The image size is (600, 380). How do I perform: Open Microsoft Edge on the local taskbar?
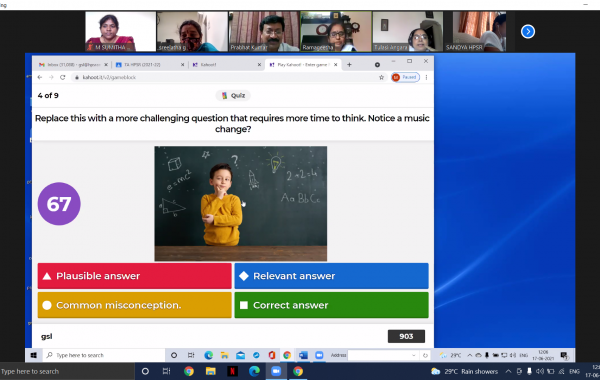254,371
